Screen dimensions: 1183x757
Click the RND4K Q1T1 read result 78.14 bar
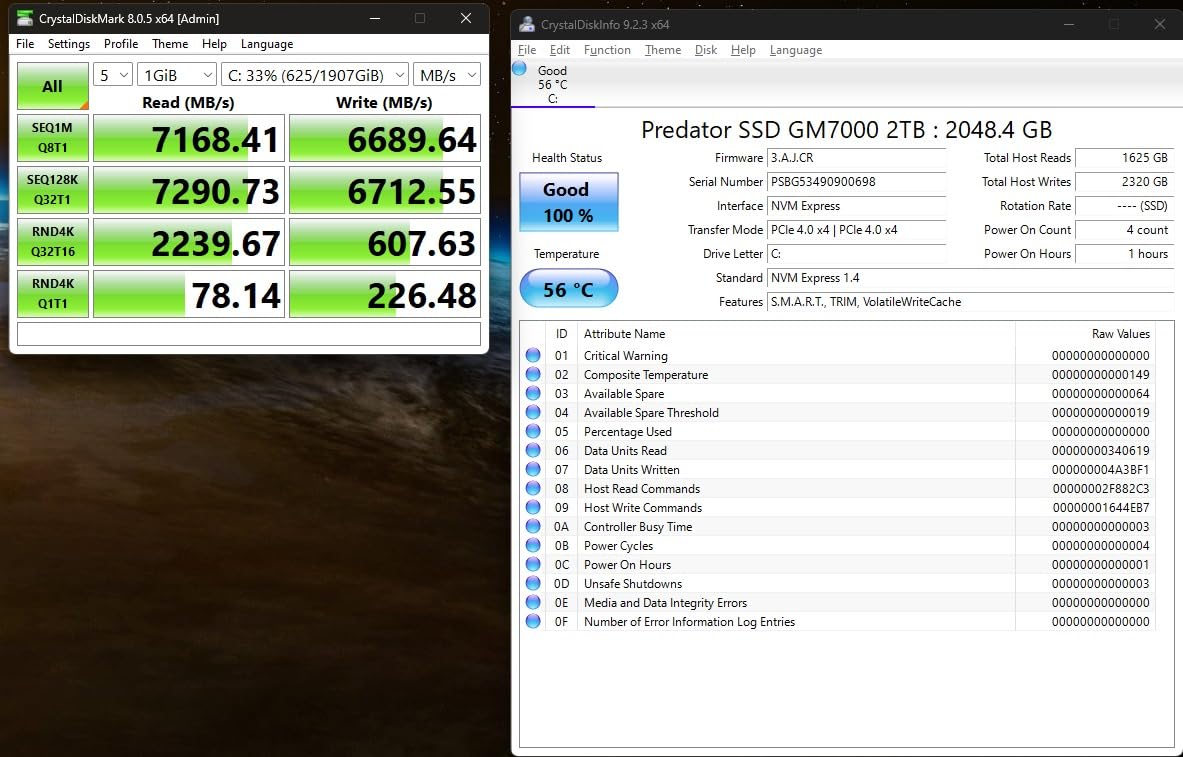coord(189,294)
